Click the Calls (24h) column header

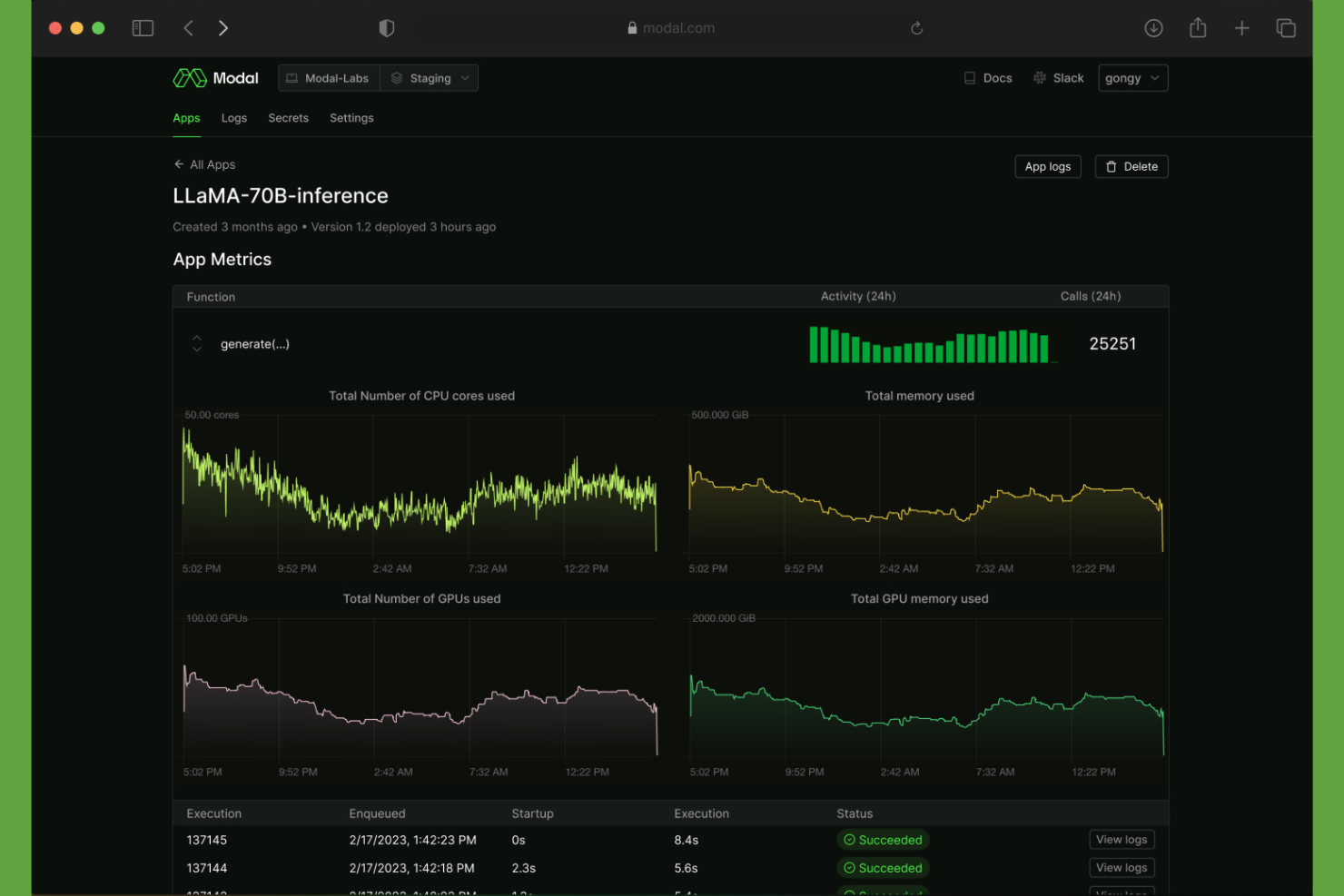tap(1091, 297)
